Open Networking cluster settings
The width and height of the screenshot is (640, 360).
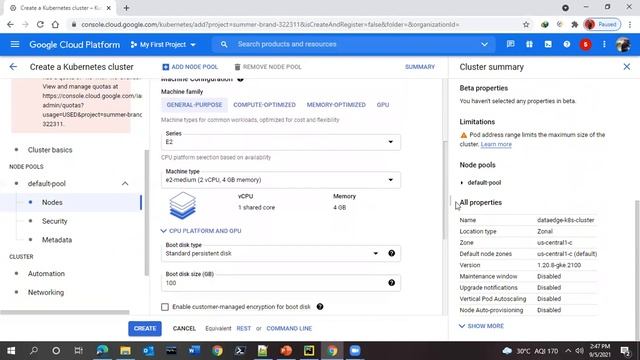[x=46, y=292]
